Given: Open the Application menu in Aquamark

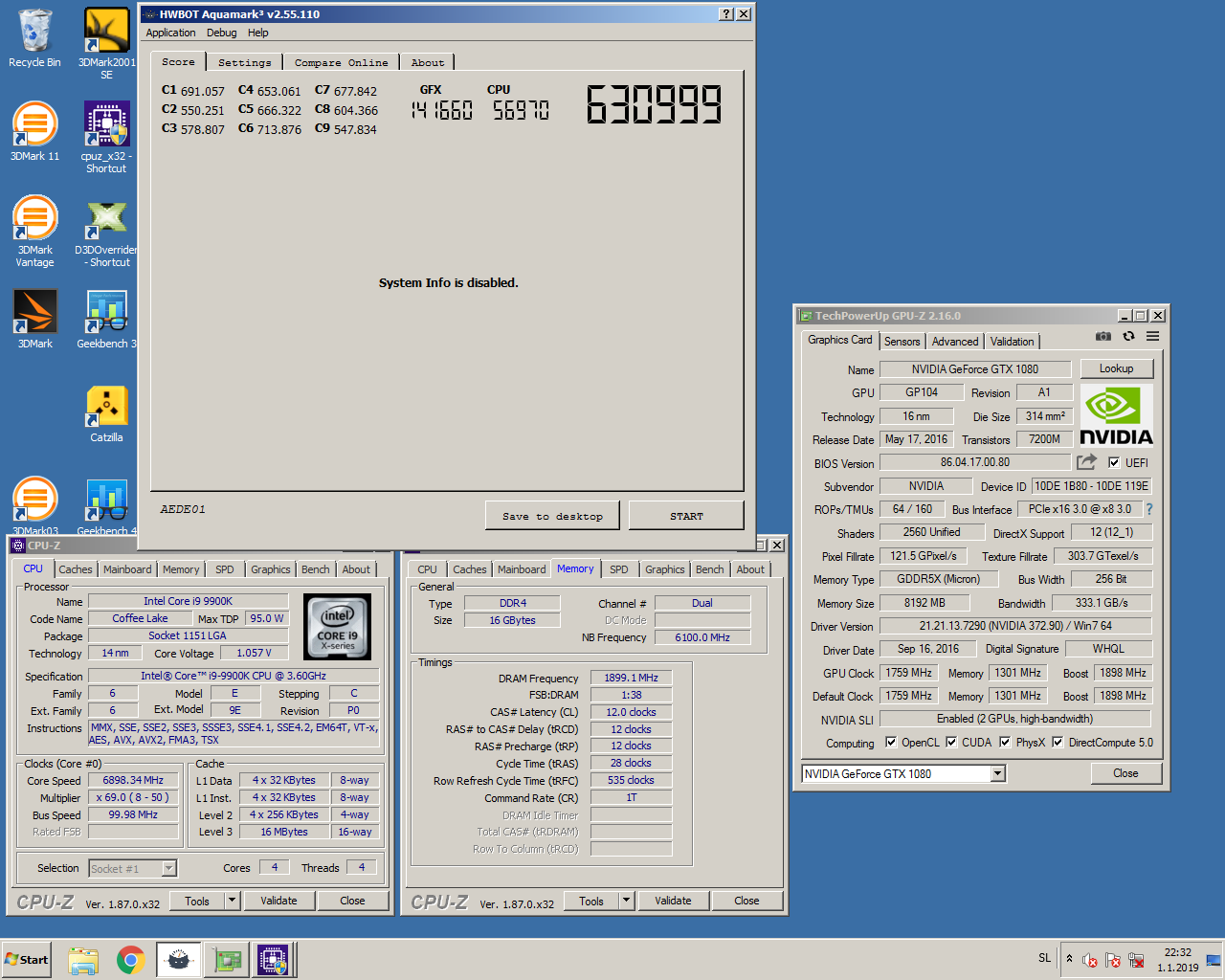Looking at the screenshot, I should [170, 33].
